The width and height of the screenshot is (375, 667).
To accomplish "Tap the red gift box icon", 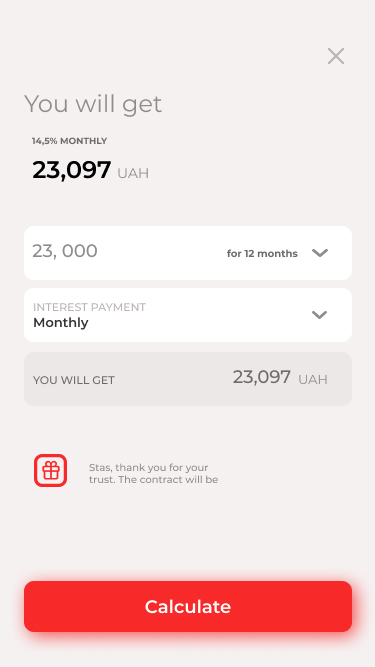I will 51,470.
